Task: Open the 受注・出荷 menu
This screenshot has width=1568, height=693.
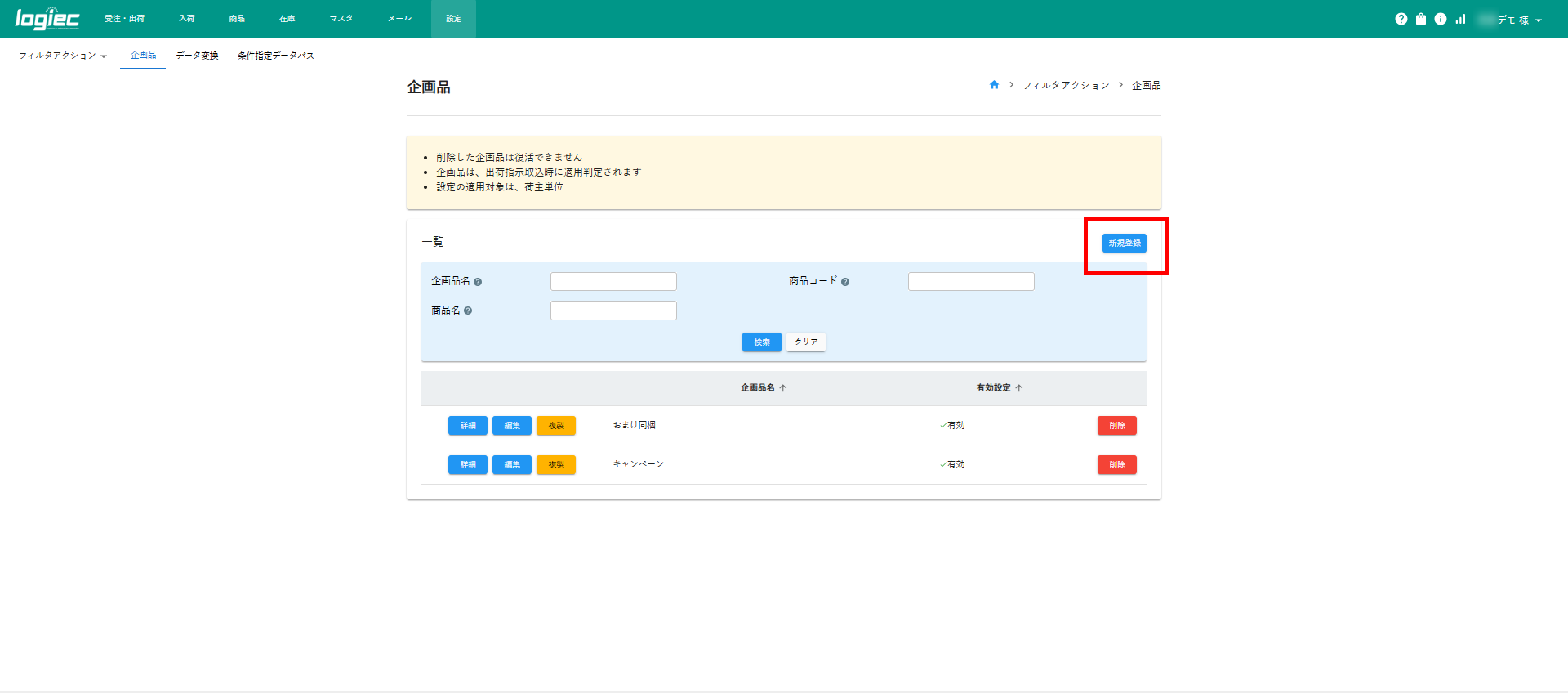Action: [124, 19]
